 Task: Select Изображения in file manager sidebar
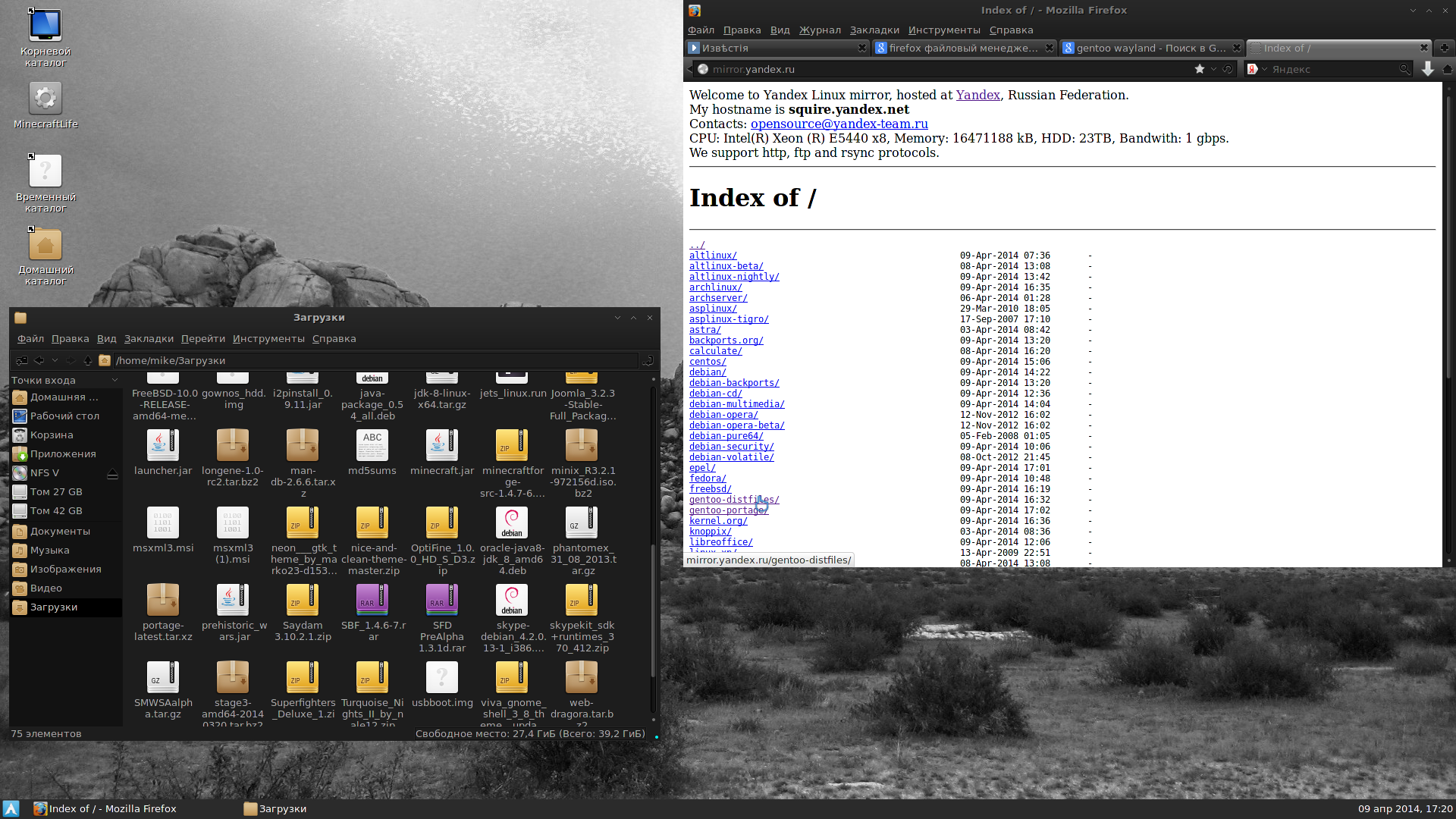pyautogui.click(x=65, y=569)
